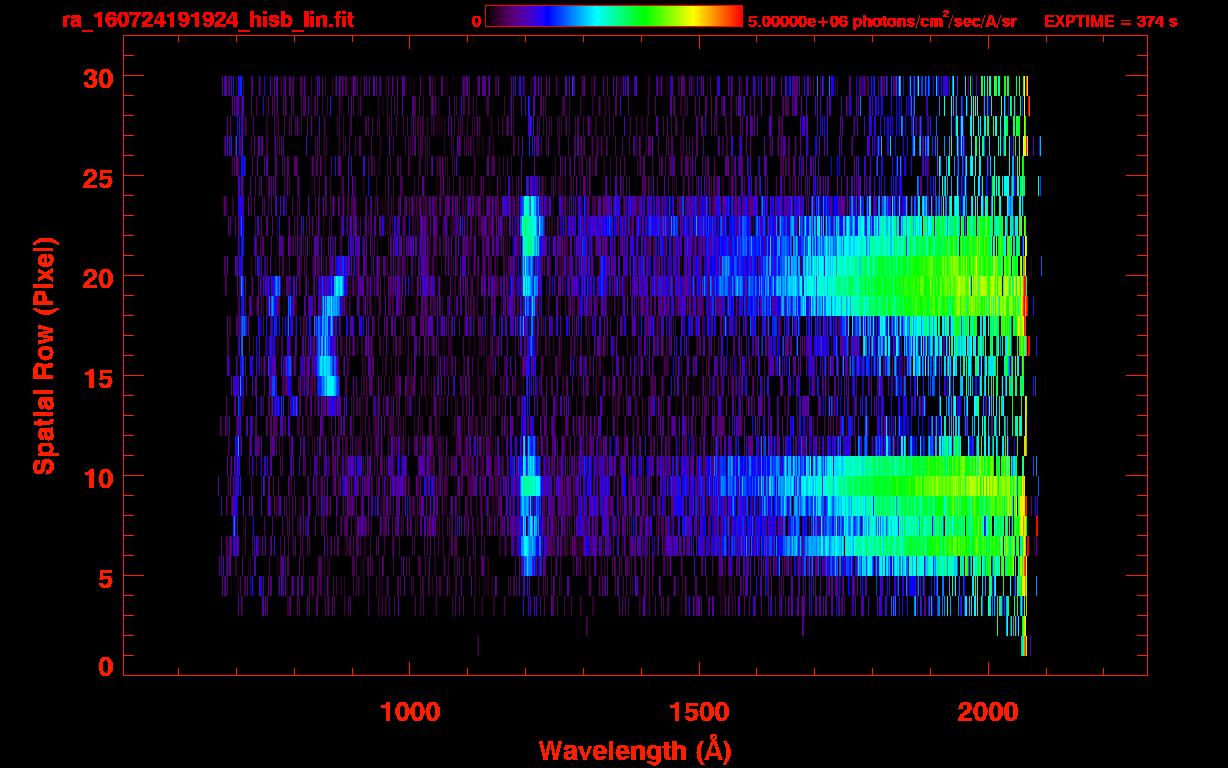
Task: Select the Spatial Row (Pixel) axis label
Action: [44, 356]
